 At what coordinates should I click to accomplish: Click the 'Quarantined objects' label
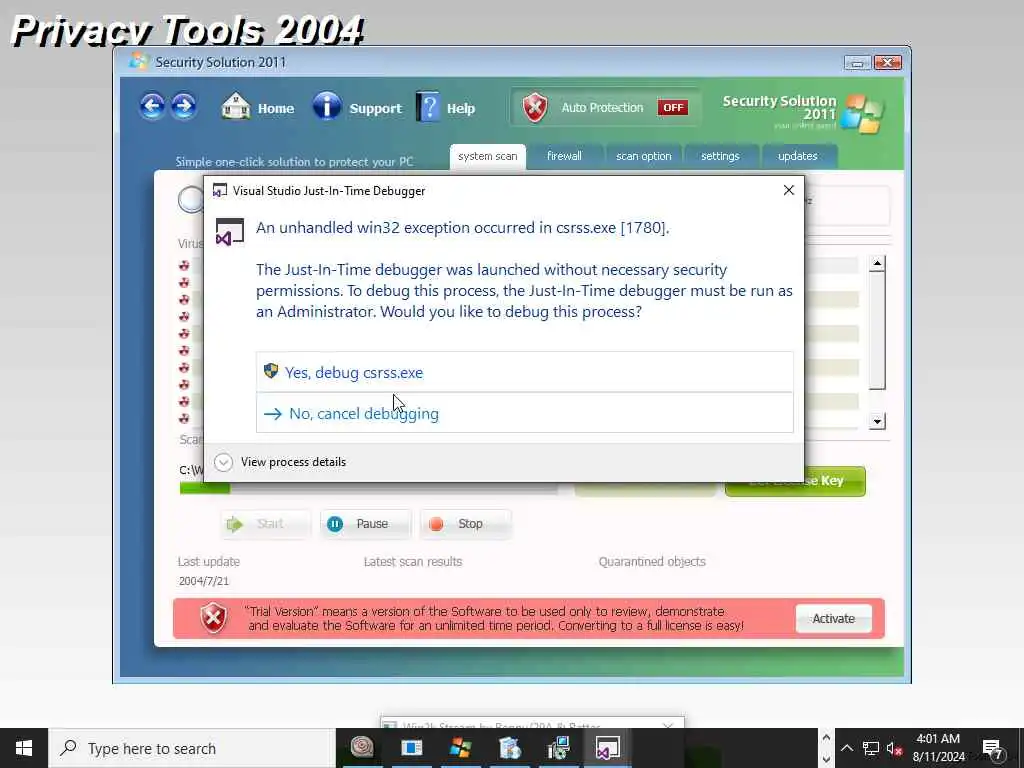652,562
